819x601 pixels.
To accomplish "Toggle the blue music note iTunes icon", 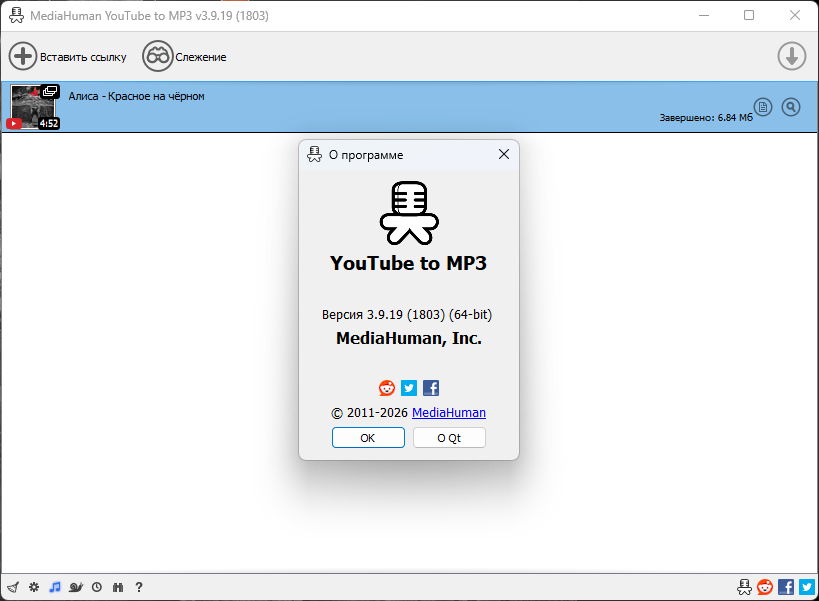I will 55,587.
